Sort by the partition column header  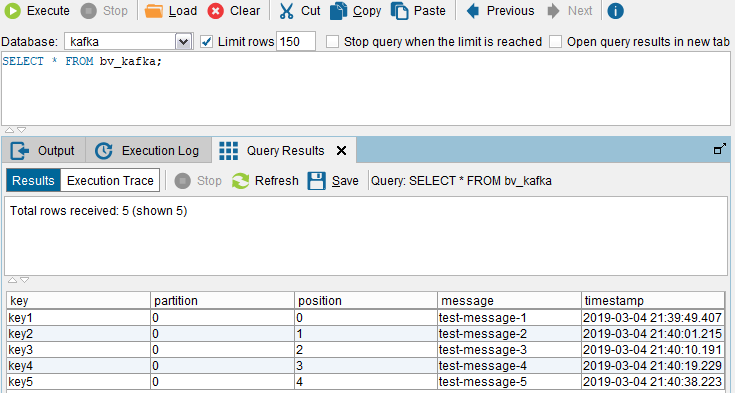pyautogui.click(x=222, y=301)
